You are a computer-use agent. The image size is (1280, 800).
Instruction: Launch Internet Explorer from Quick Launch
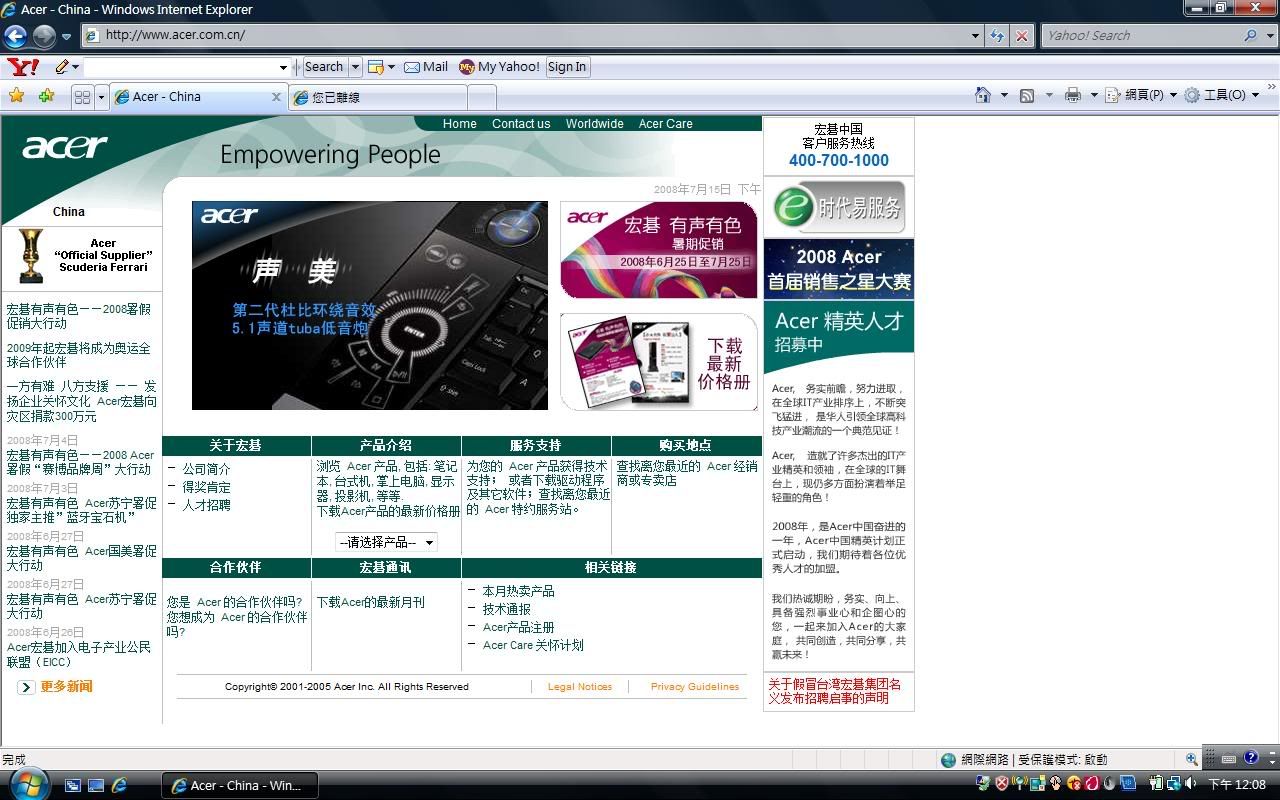[119, 786]
